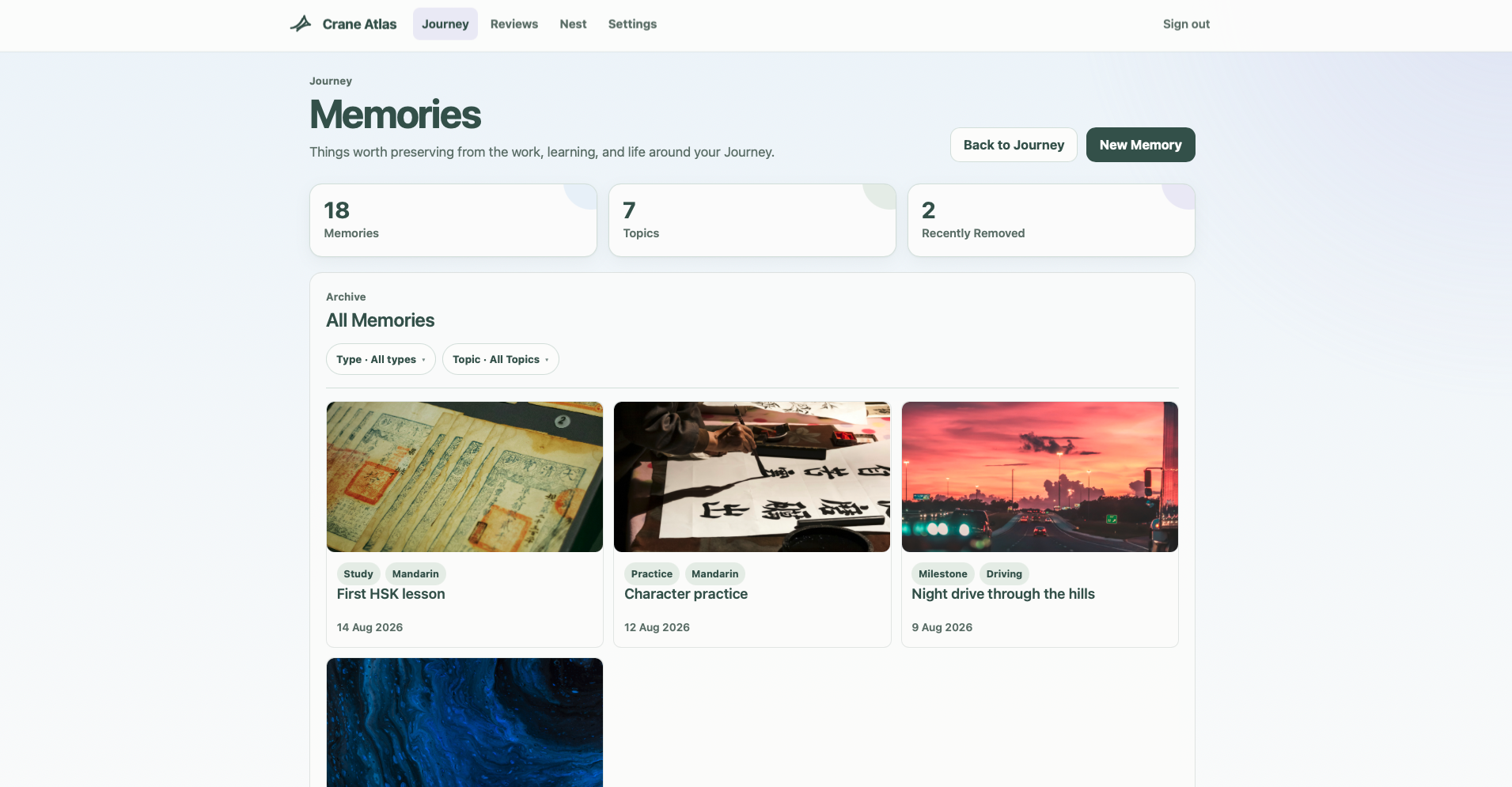The width and height of the screenshot is (1512, 787).
Task: Select the 18 Memories stat card
Action: point(453,221)
